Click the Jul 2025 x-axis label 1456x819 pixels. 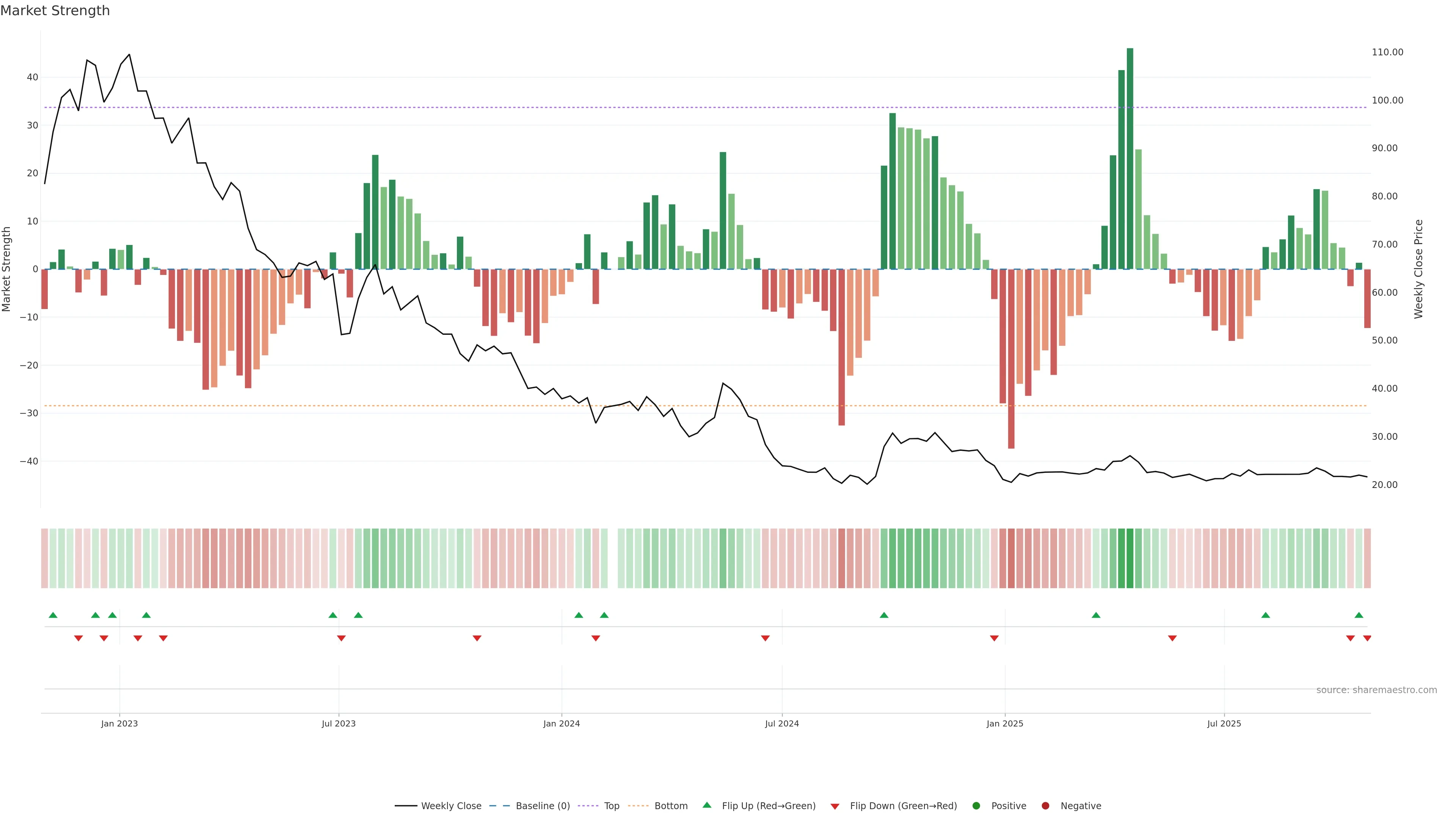tap(1224, 723)
